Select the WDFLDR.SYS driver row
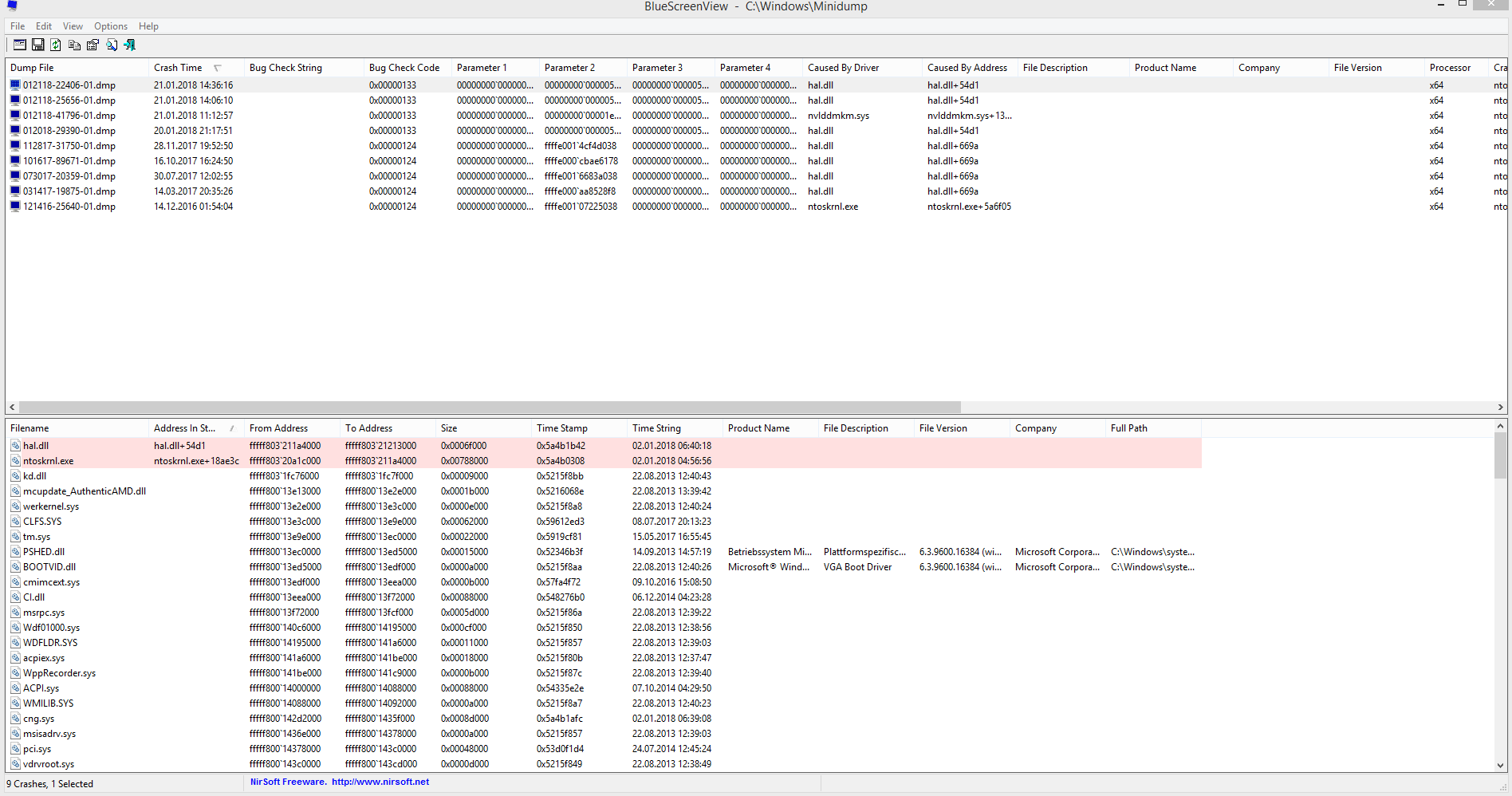1512x796 pixels. (x=603, y=643)
